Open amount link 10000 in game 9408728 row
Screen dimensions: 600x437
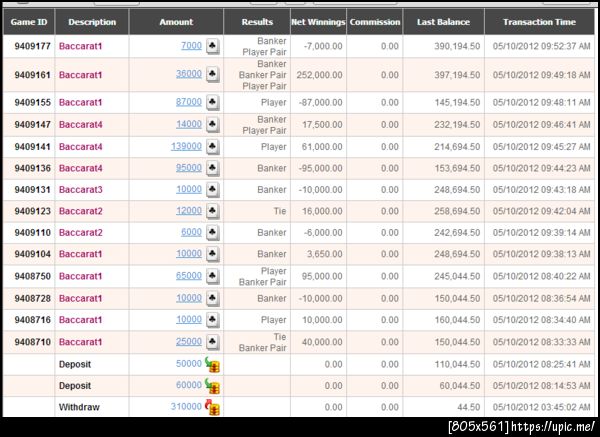[189, 298]
